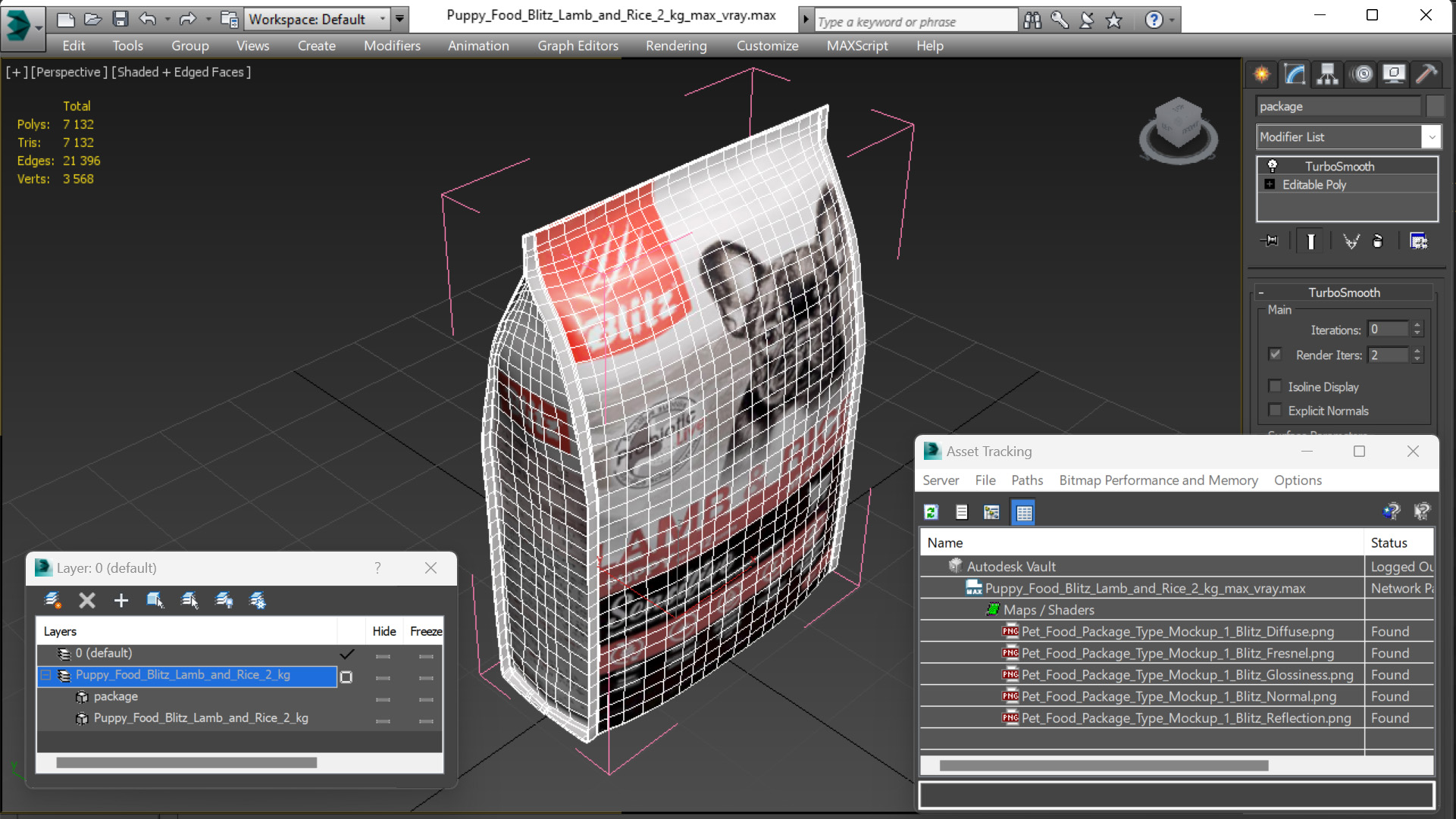The image size is (1456, 819).
Task: Increase the TurboSmooth Iterations spinner
Action: point(1417,325)
